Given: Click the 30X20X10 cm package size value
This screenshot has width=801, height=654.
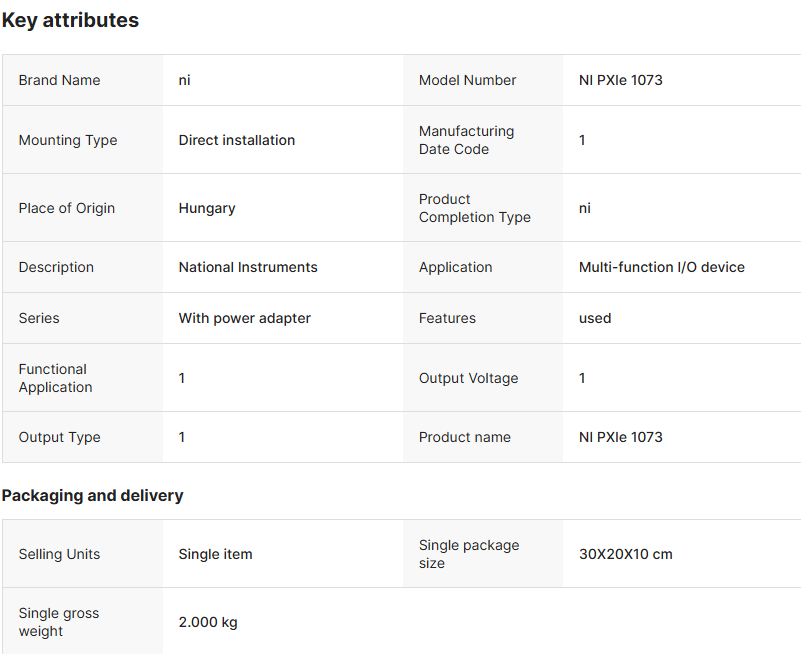Looking at the screenshot, I should (x=625, y=554).
